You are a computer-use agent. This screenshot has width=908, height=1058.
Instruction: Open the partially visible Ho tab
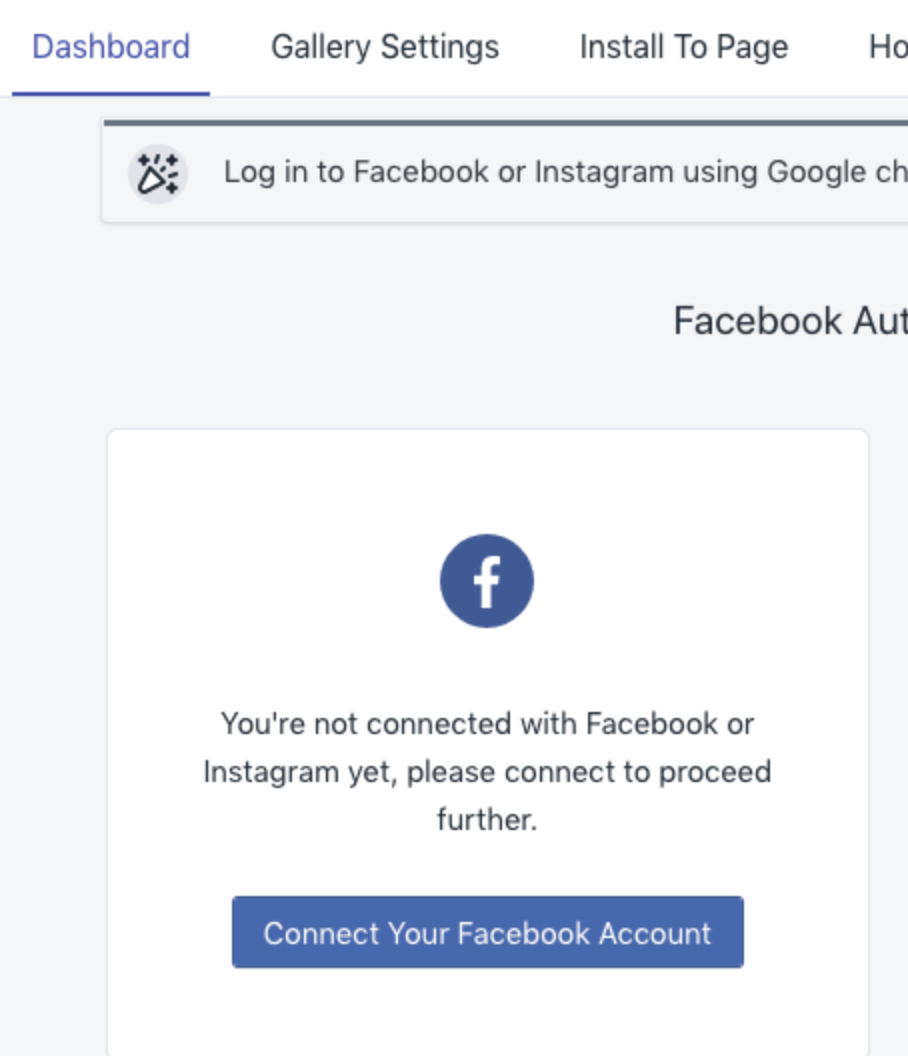(x=887, y=47)
